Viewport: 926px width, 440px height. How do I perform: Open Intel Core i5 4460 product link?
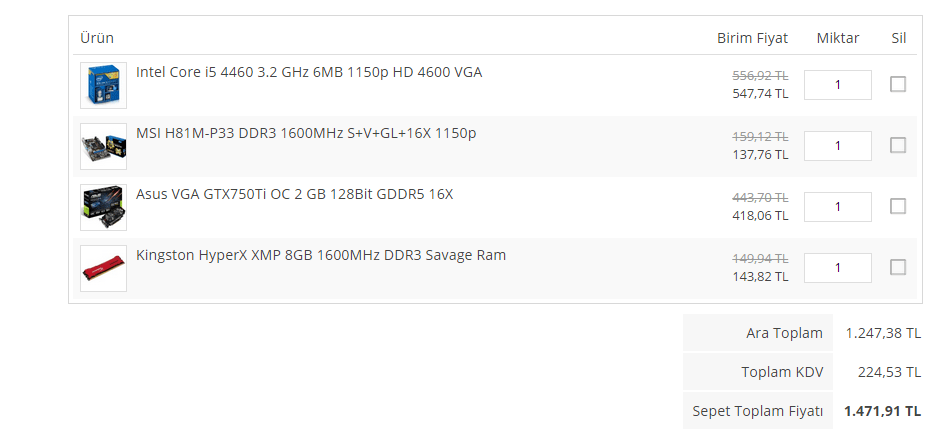(x=309, y=72)
